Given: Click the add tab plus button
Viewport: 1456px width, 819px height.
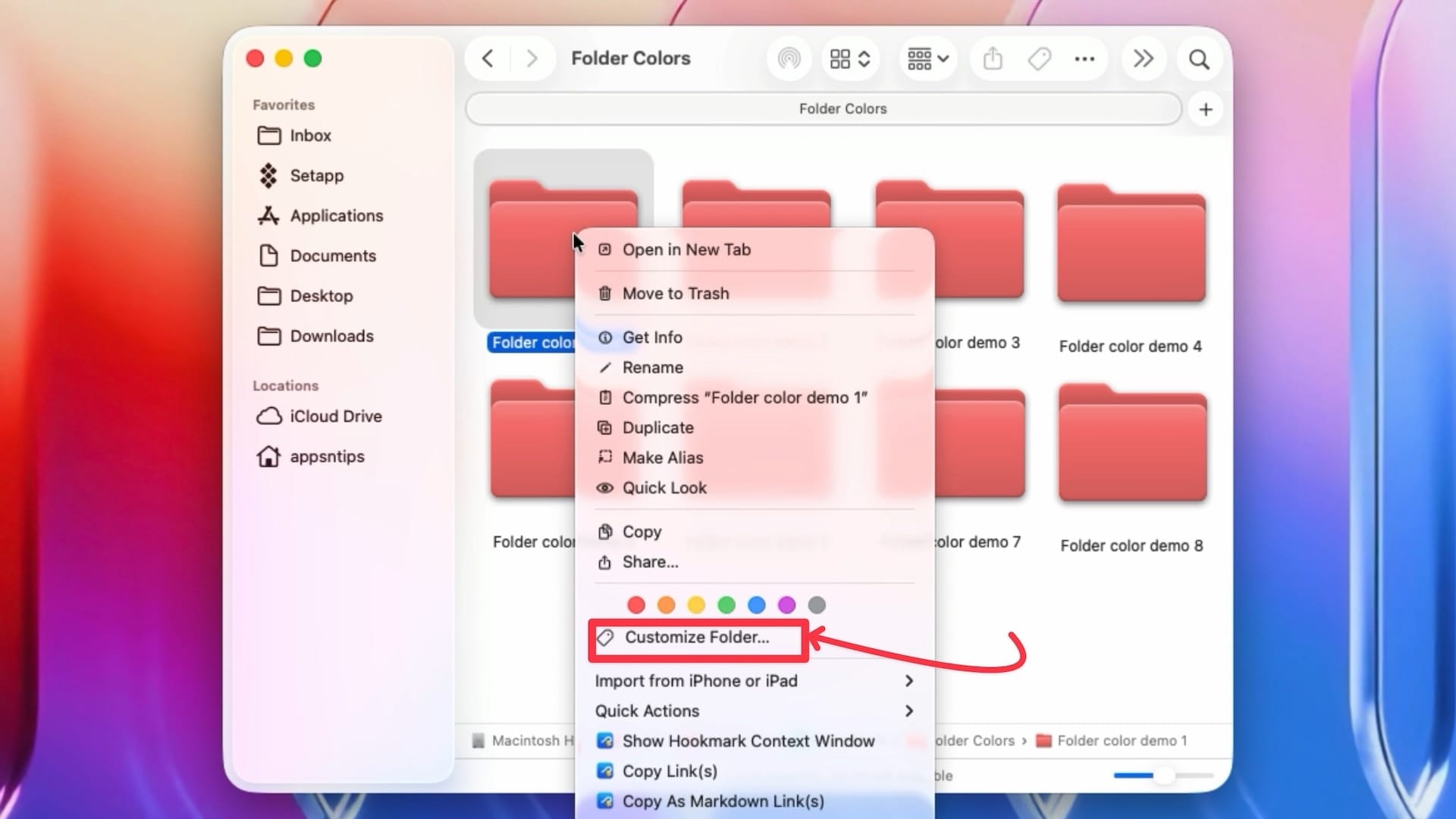Looking at the screenshot, I should [x=1205, y=108].
